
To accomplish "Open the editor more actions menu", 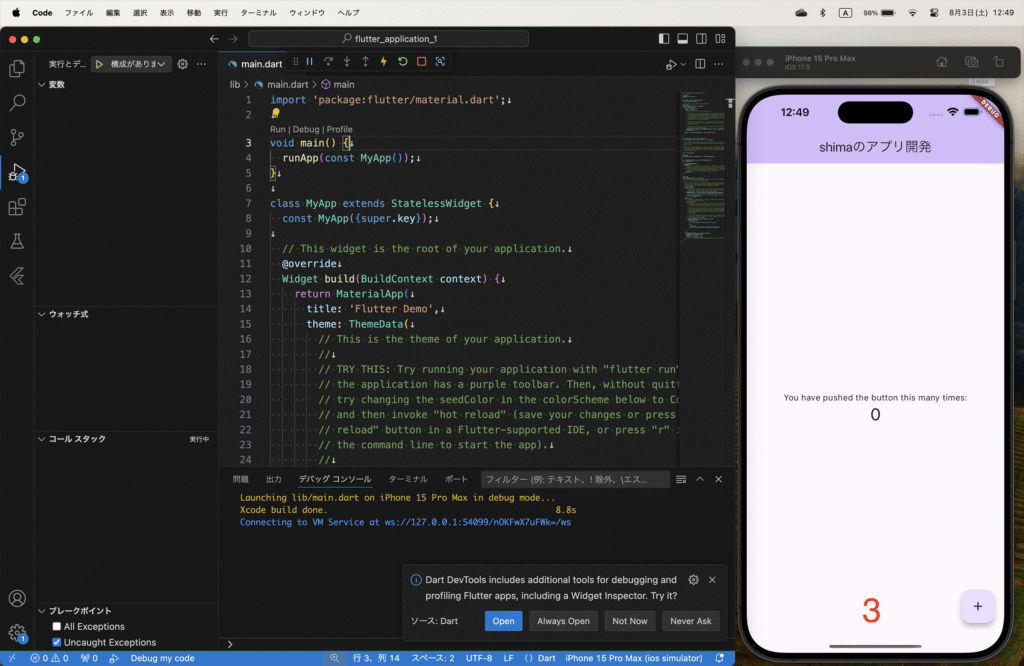I will [718, 64].
